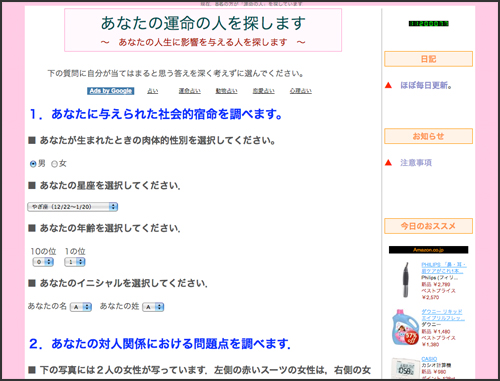The height and width of the screenshot is (381, 500).
Task: Open the zodiac sign dropdown
Action: pos(73,207)
